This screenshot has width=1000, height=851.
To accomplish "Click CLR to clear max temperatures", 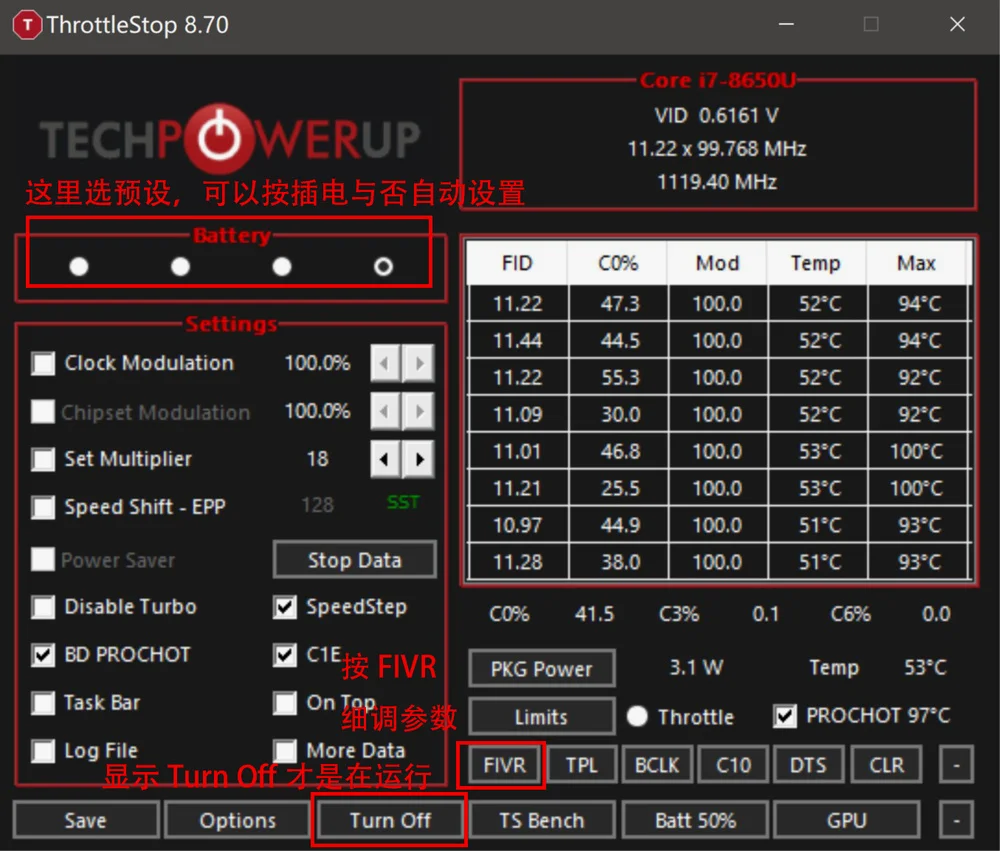I will [x=886, y=764].
